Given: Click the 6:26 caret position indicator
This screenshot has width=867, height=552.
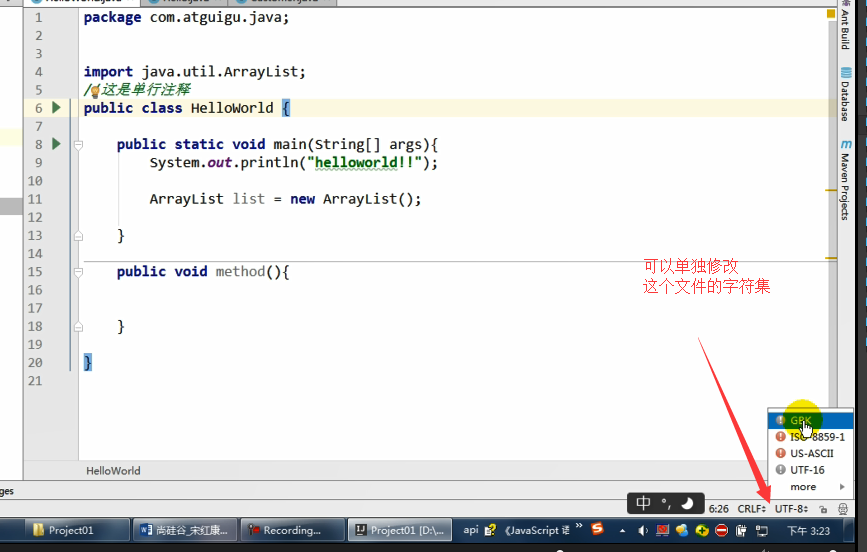Looking at the screenshot, I should pyautogui.click(x=718, y=509).
